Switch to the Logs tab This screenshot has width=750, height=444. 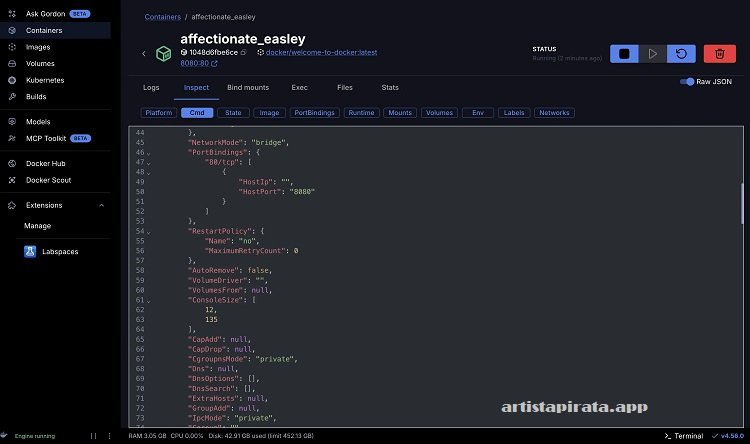[151, 88]
